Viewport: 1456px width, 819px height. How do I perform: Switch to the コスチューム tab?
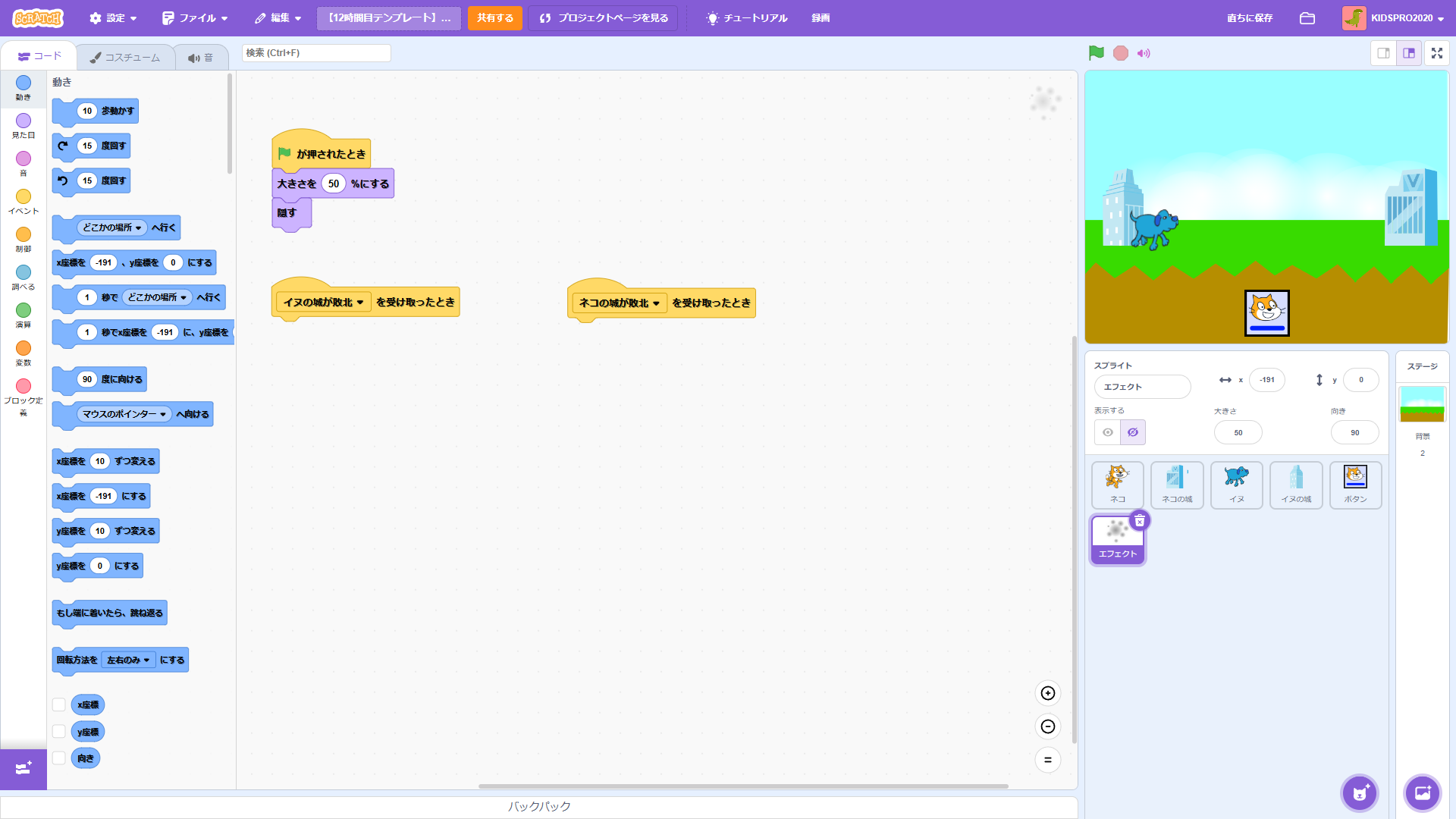125,58
